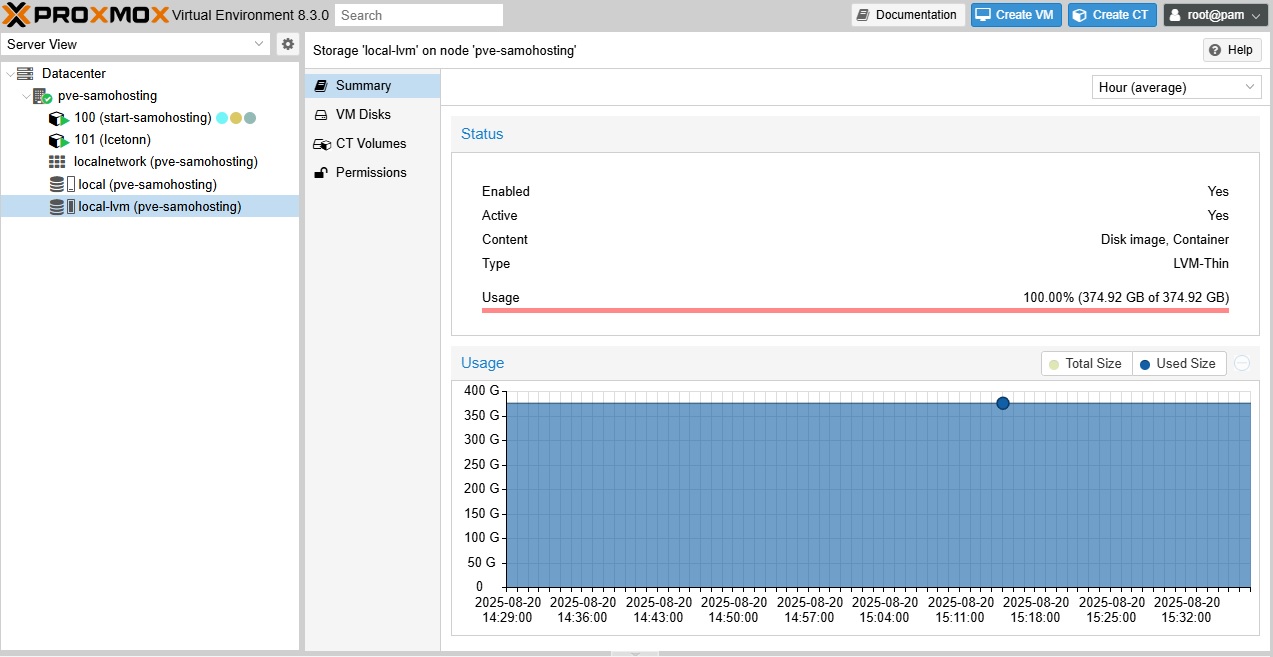Switch to the VM Disks tab
1273x657 pixels.
pyautogui.click(x=362, y=115)
